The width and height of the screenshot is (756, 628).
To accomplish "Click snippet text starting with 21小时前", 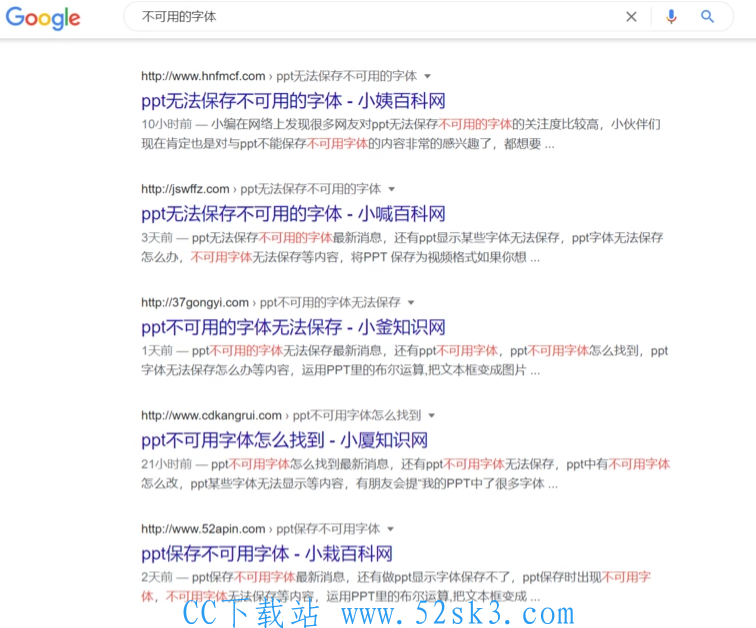I will (405, 474).
